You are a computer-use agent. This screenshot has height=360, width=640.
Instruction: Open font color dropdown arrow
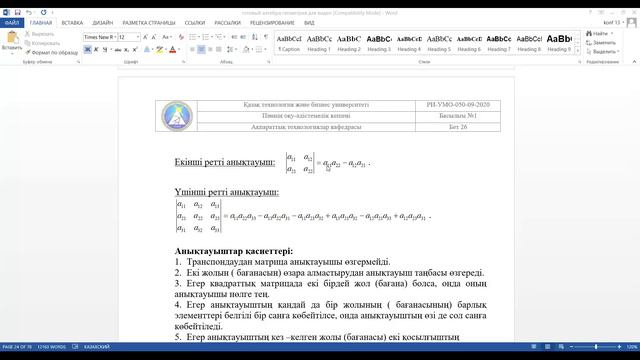[179, 49]
